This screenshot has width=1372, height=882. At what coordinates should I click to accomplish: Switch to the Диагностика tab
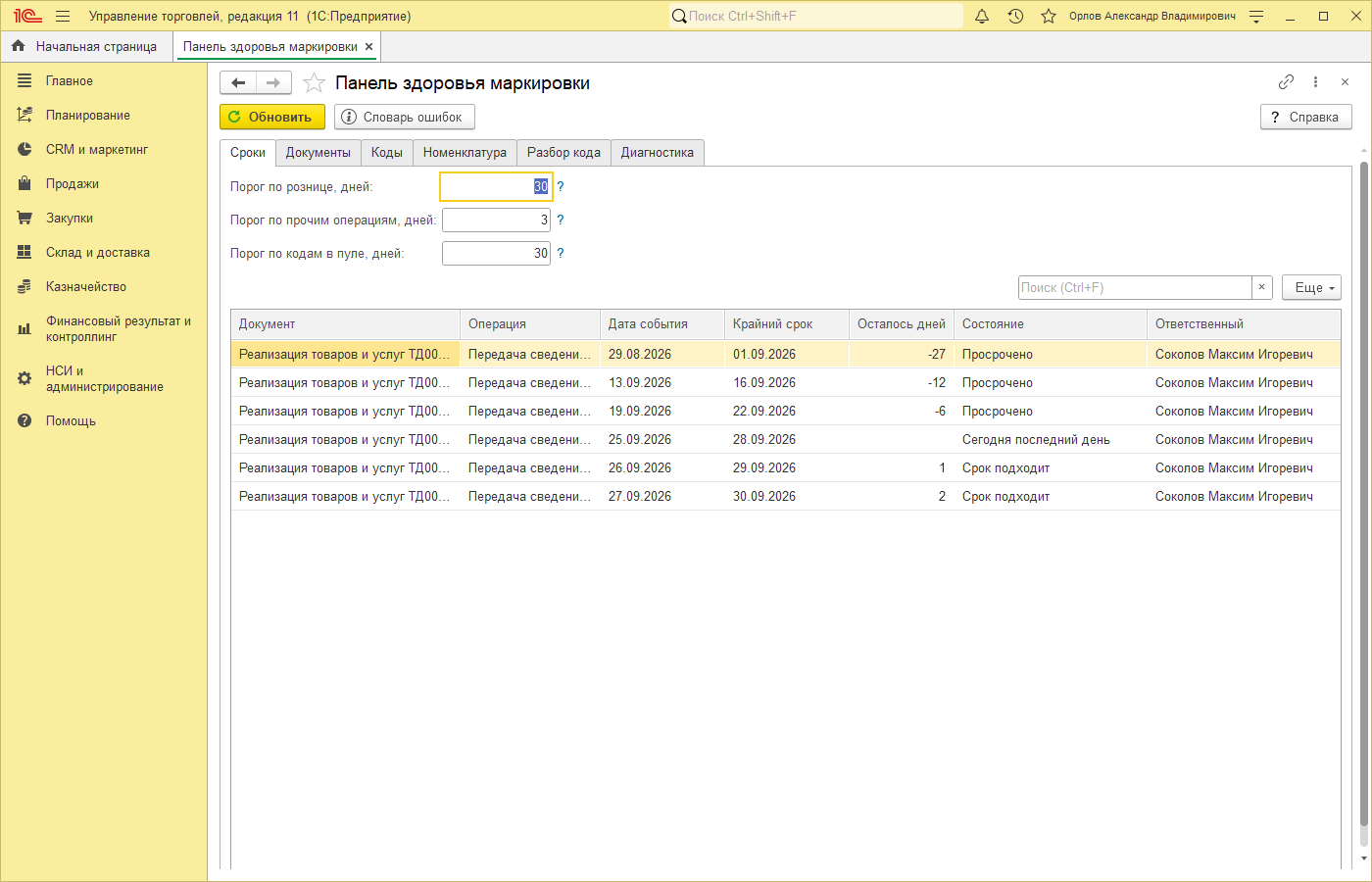point(658,152)
